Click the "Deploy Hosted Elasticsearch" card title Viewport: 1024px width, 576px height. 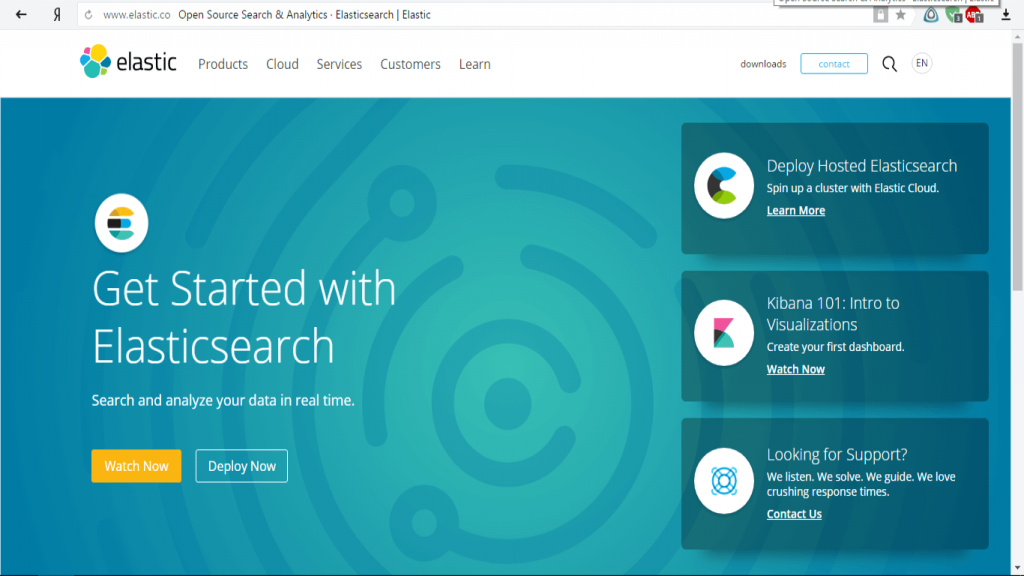tap(862, 166)
